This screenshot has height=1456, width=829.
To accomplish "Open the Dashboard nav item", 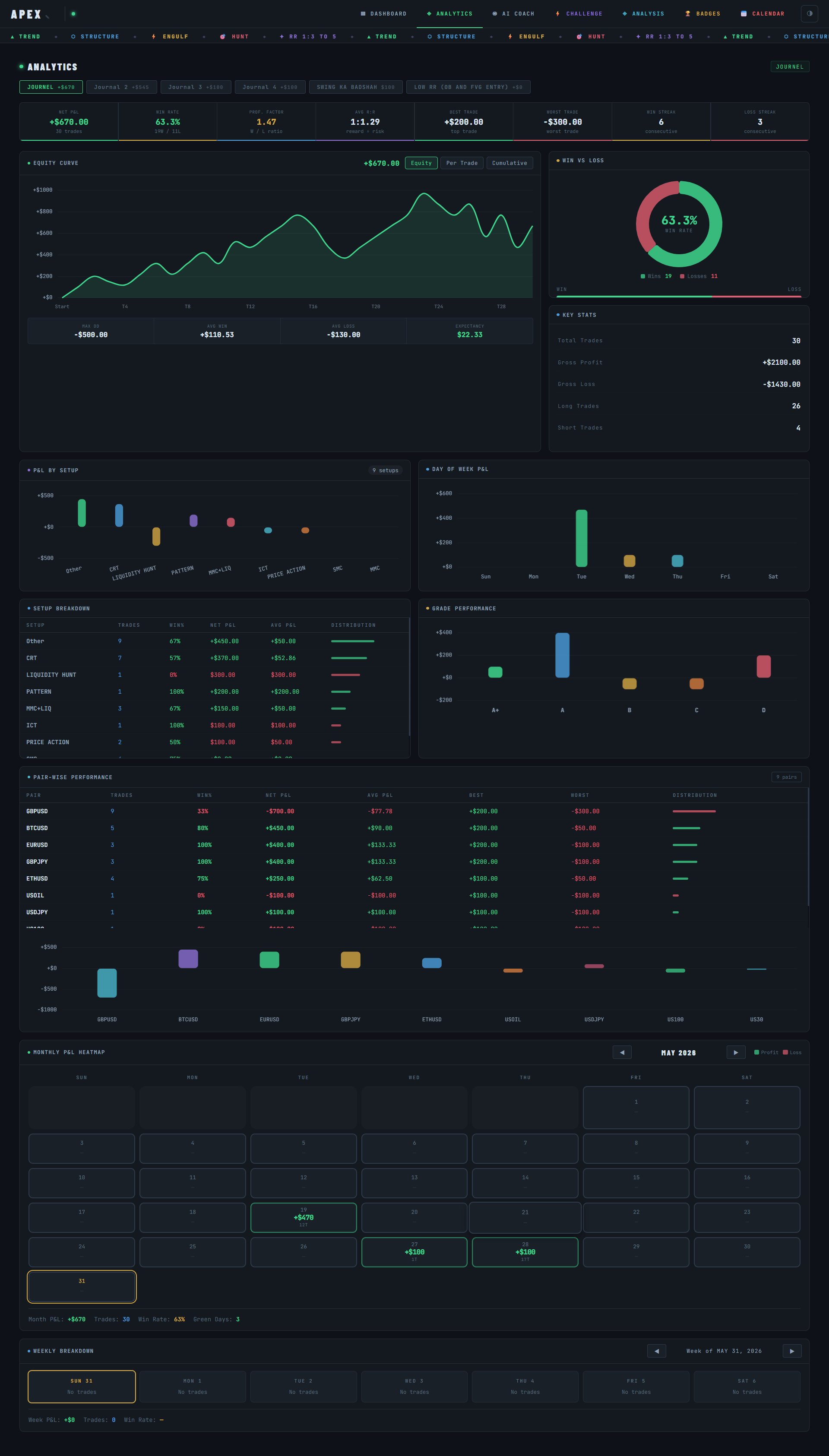I will 383,14.
